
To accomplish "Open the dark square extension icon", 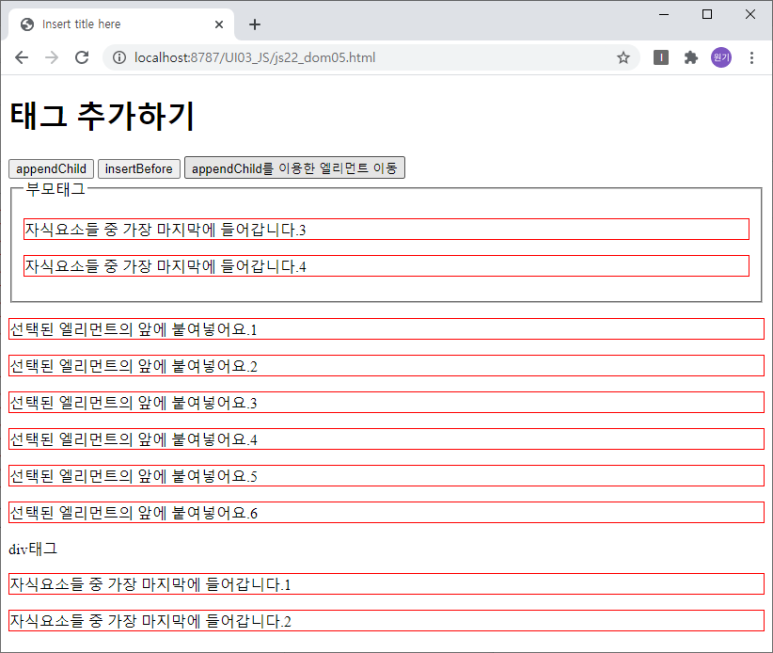I will click(x=661, y=58).
